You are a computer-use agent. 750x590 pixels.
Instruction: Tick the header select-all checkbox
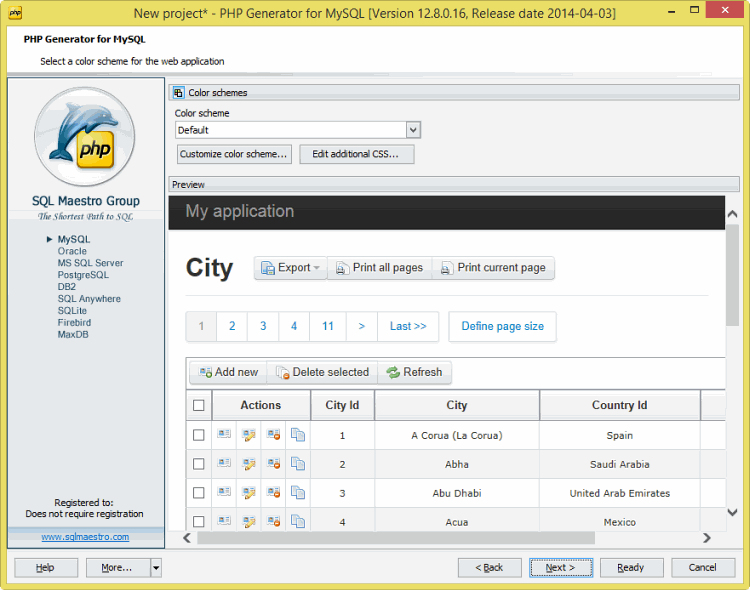click(x=199, y=405)
